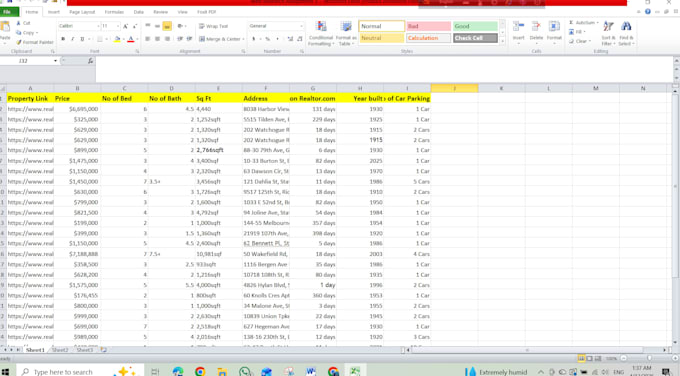The width and height of the screenshot is (680, 376).
Task: Apply the Bad cell style
Action: click(428, 26)
